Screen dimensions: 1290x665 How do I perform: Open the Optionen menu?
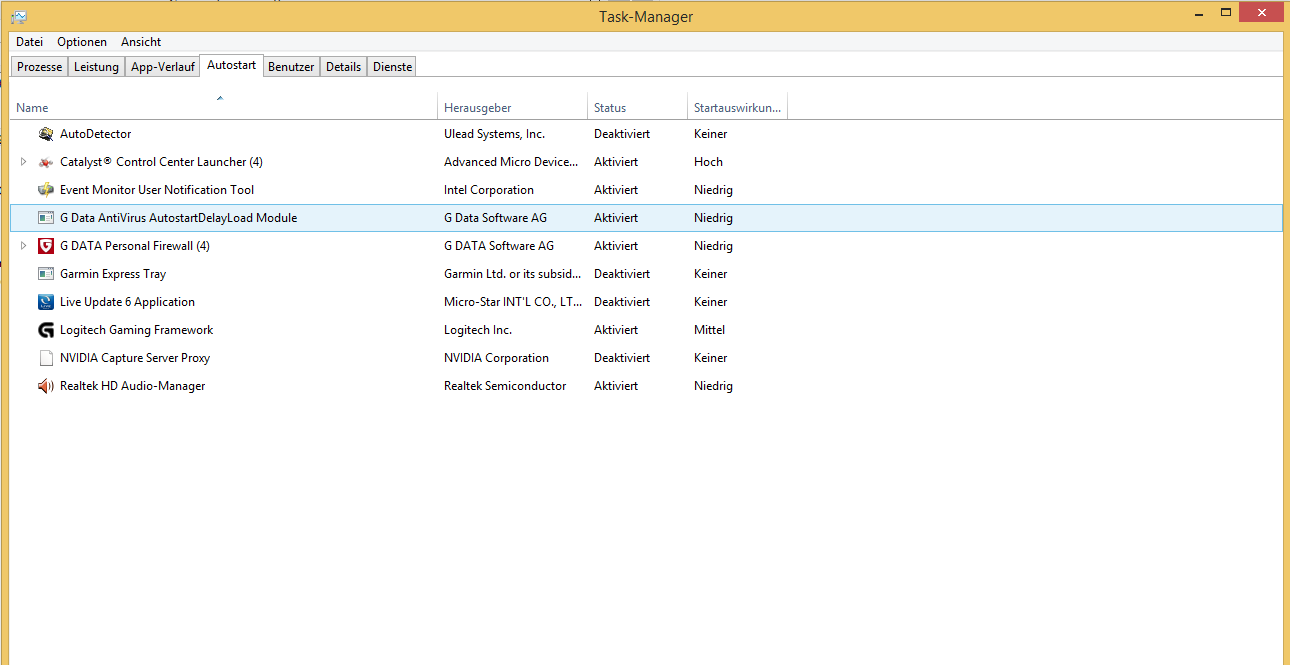(82, 42)
